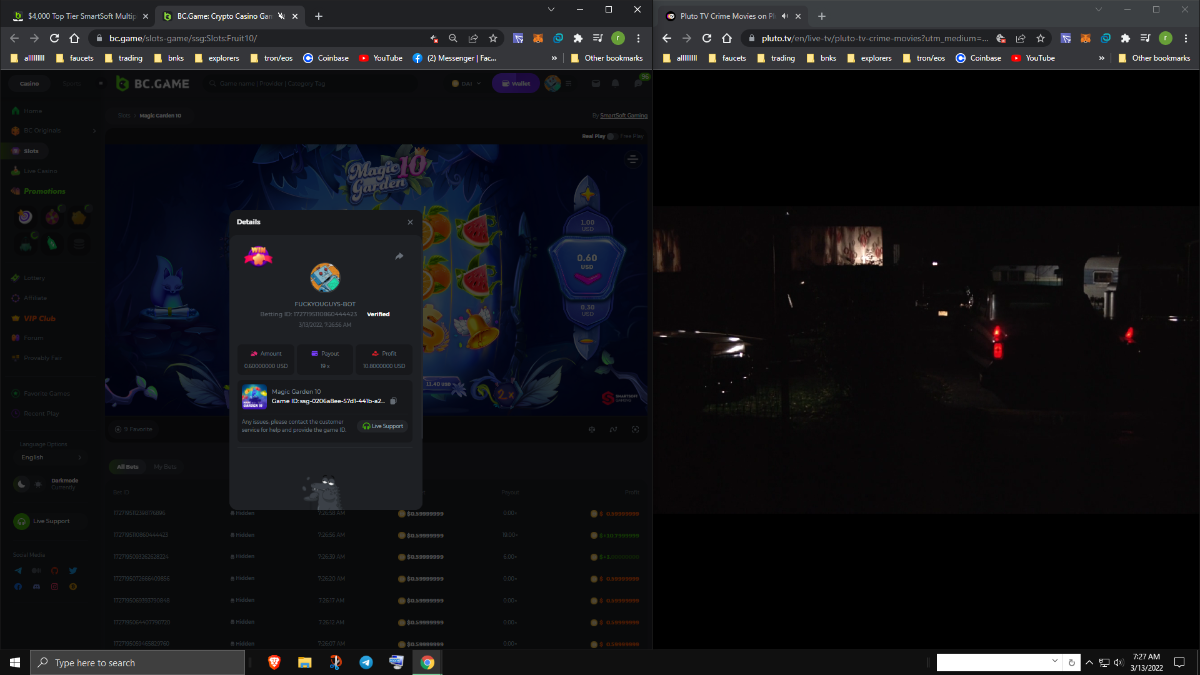Expand hidden bookmarks overflow chevron
Image resolution: width=1200 pixels, height=675 pixels.
pyautogui.click(x=554, y=58)
